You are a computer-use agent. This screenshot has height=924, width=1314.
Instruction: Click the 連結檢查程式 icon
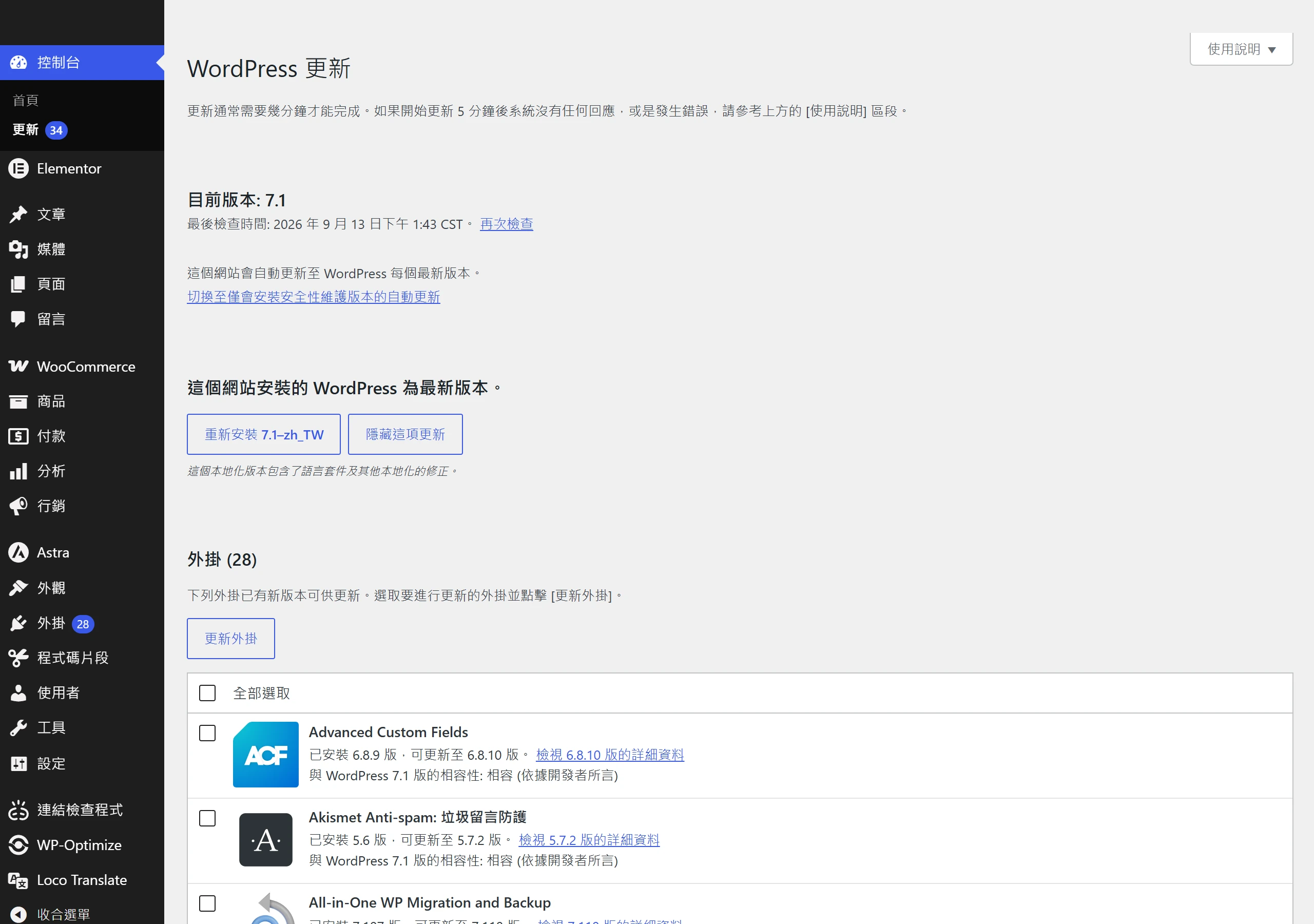(x=18, y=810)
